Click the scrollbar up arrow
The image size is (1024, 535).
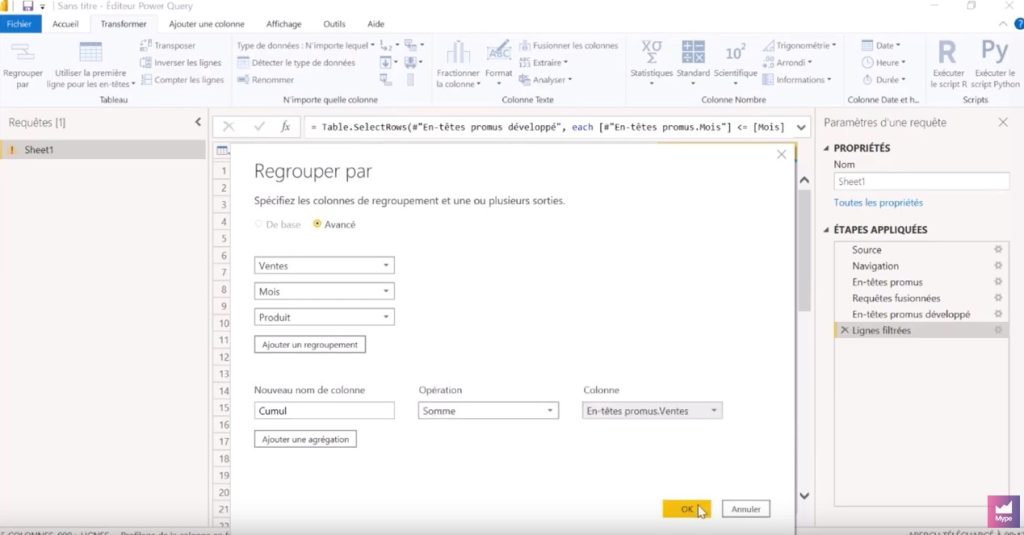[805, 180]
